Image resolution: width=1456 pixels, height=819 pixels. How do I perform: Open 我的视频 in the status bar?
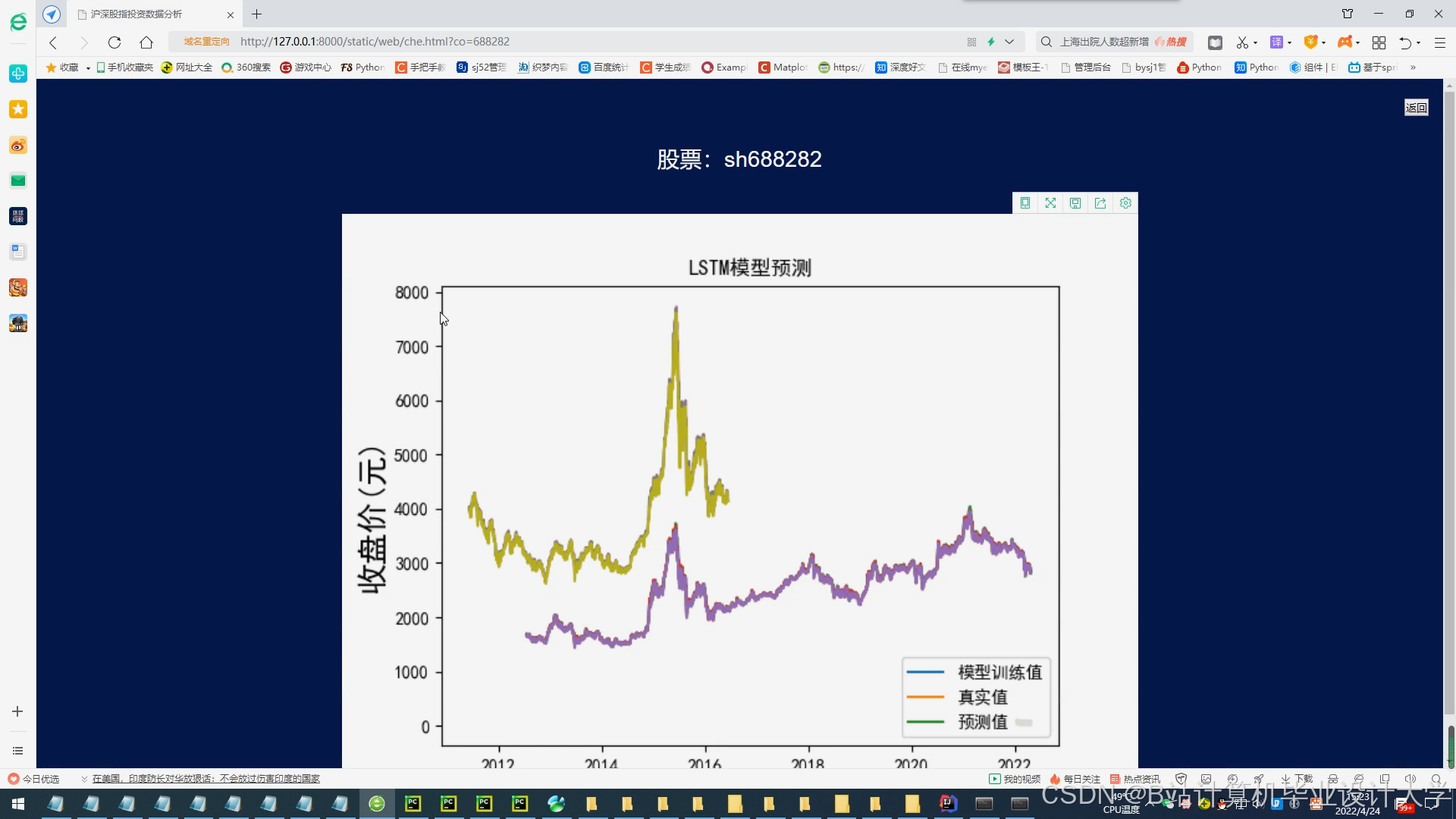click(x=1015, y=779)
